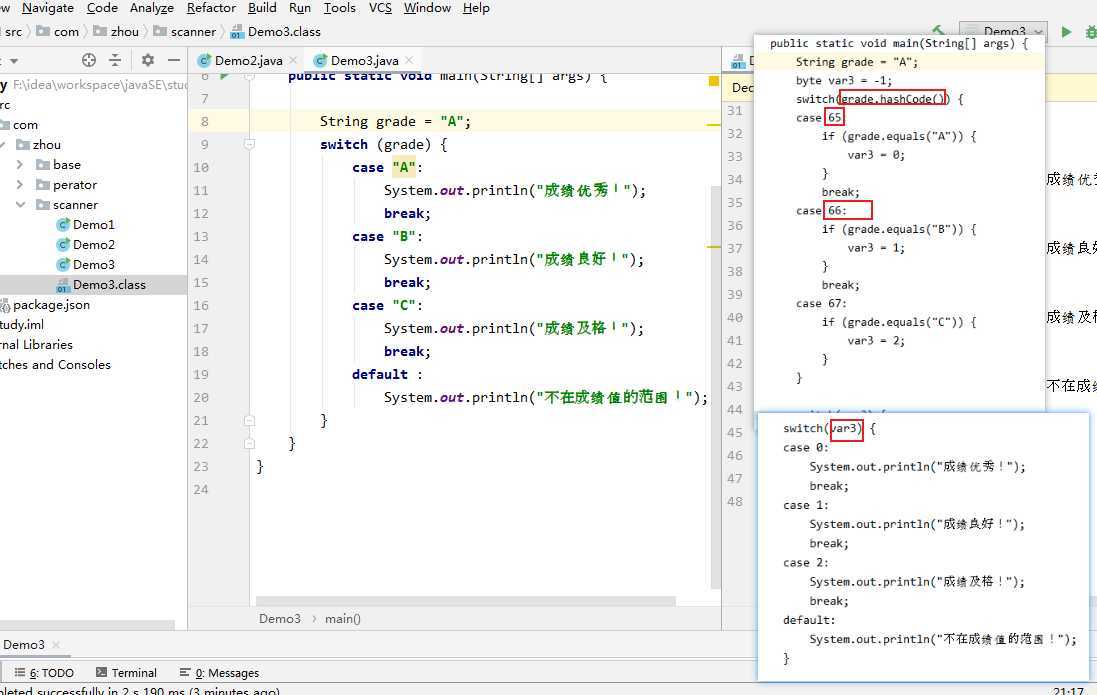Open Project panel settings gear
This screenshot has width=1097, height=695.
click(x=148, y=60)
